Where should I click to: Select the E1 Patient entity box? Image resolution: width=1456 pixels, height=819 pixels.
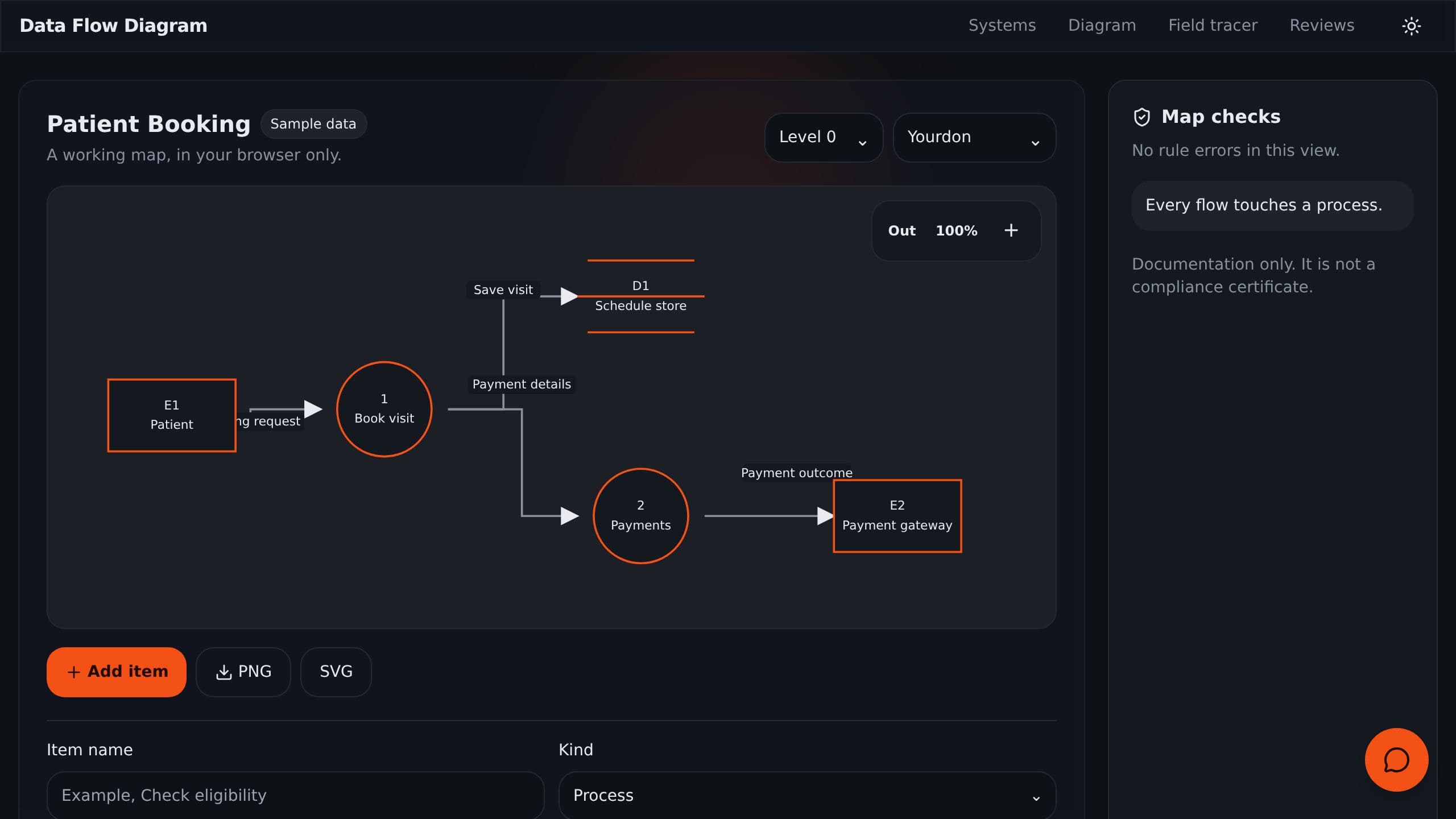[x=172, y=415]
